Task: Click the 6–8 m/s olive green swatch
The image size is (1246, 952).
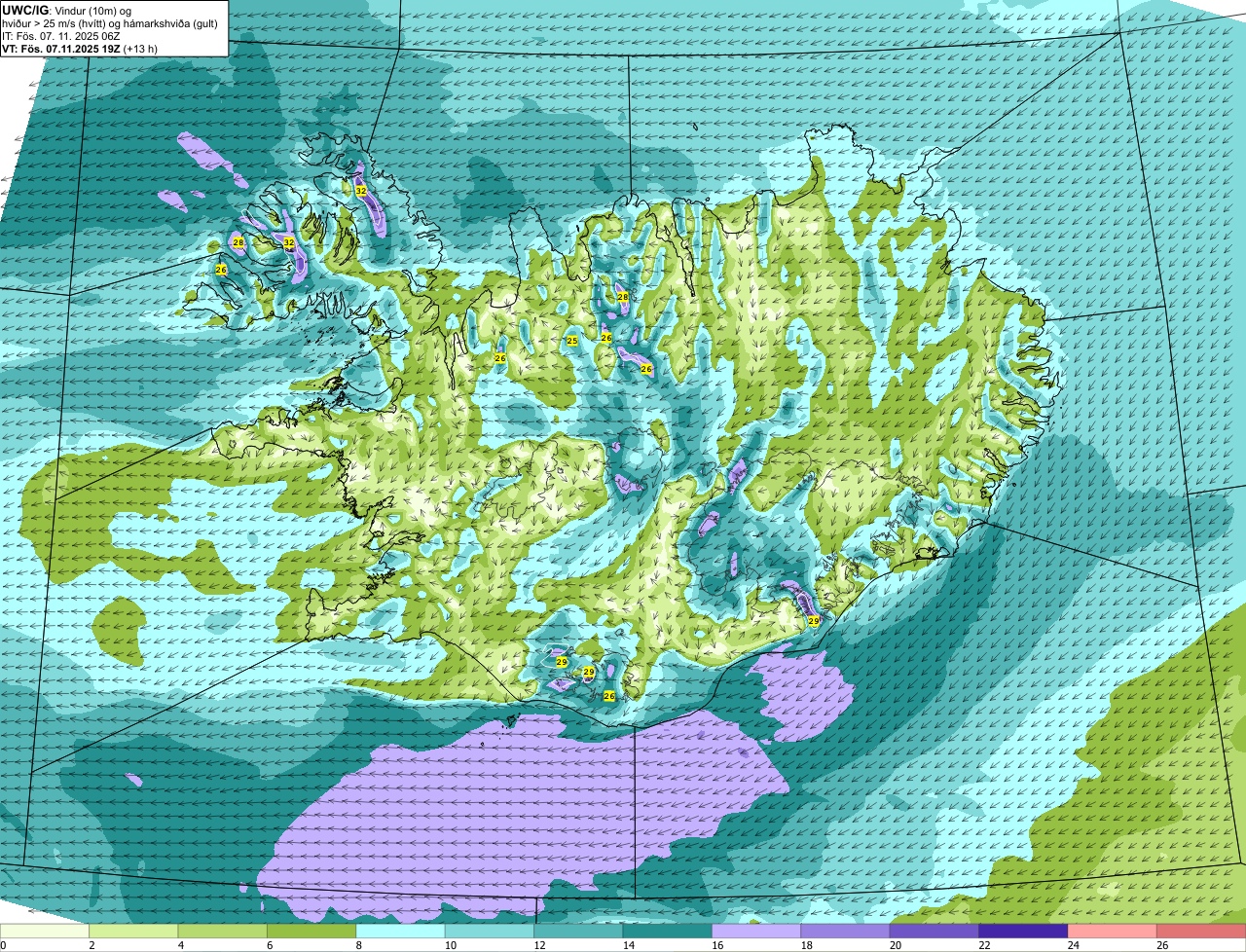Action: 311,932
